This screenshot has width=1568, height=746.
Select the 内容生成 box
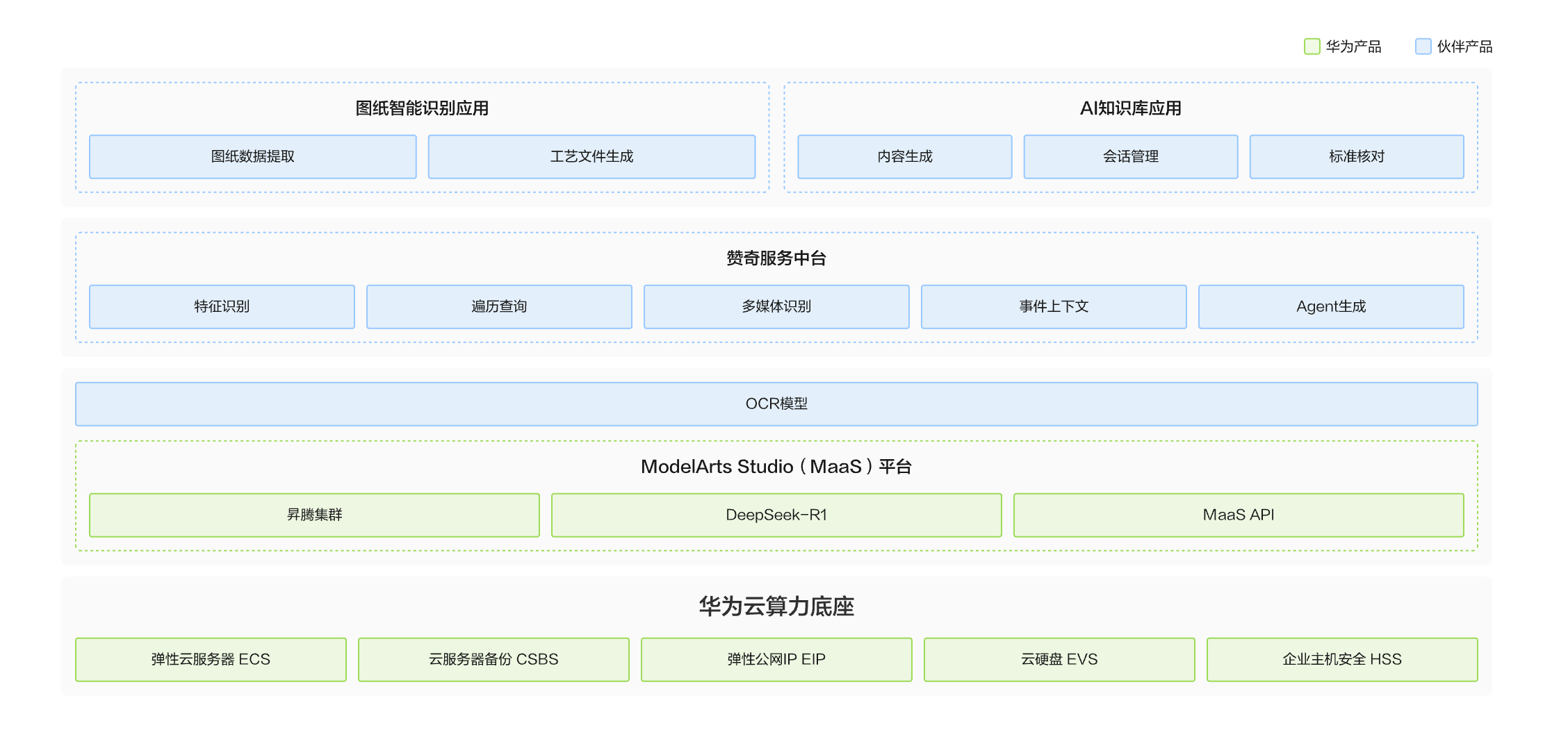(x=904, y=157)
